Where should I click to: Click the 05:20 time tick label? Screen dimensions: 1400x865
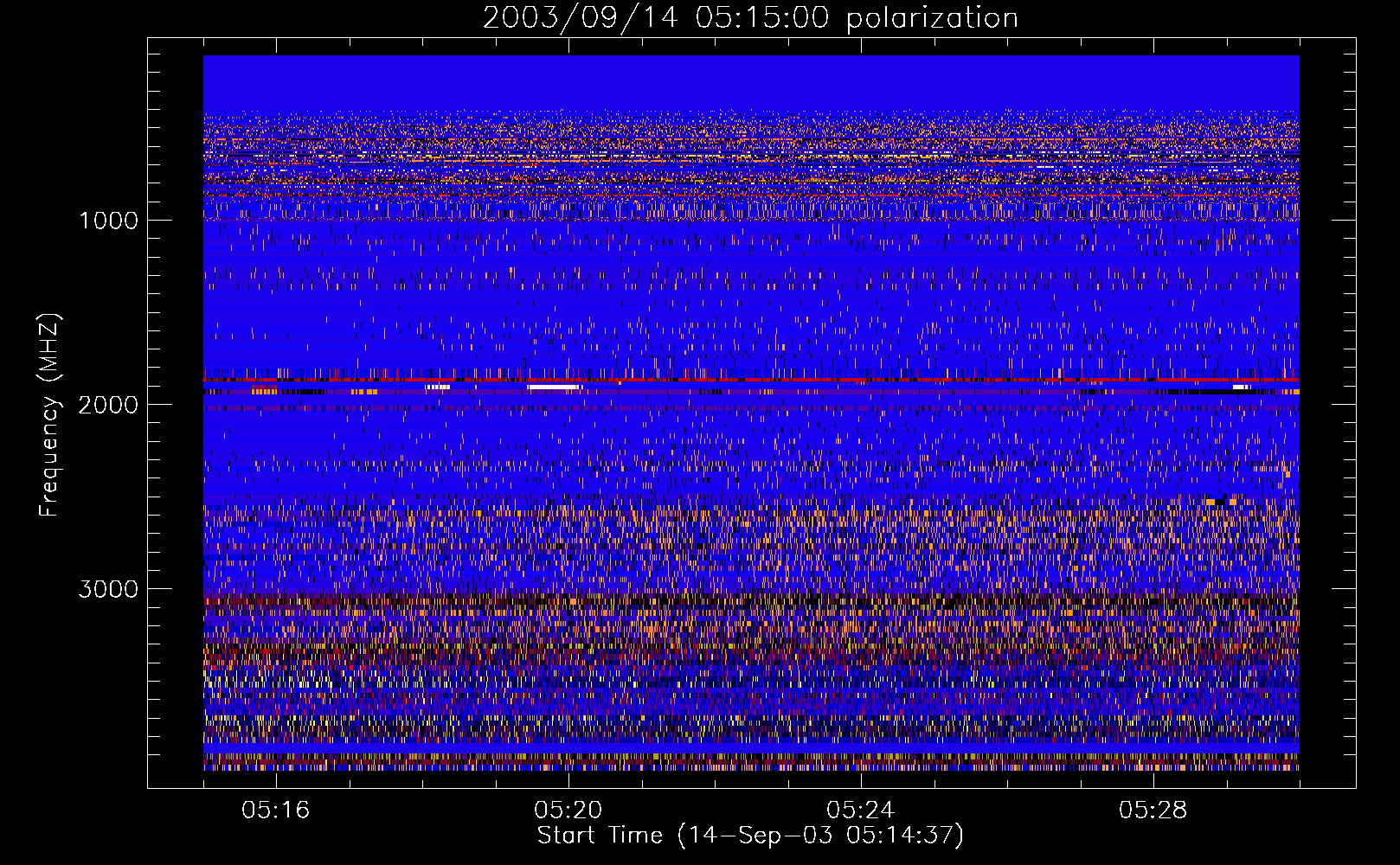click(x=568, y=810)
